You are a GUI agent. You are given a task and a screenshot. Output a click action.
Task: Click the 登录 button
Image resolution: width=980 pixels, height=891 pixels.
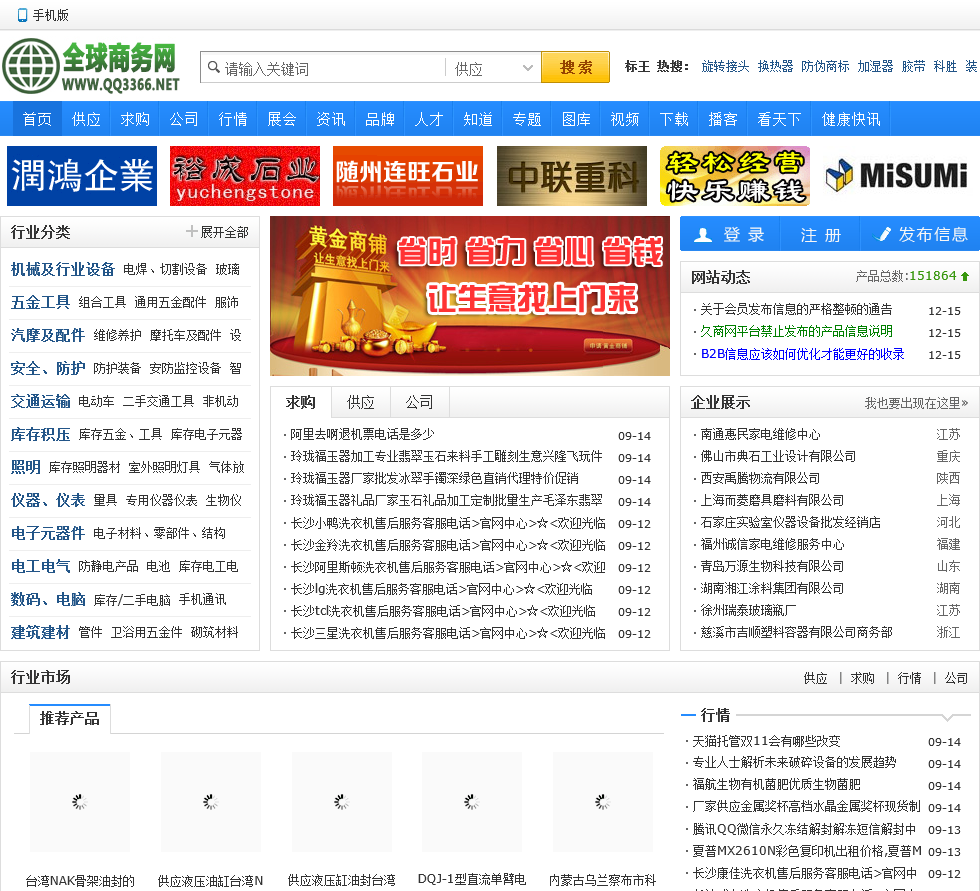pyautogui.click(x=731, y=234)
